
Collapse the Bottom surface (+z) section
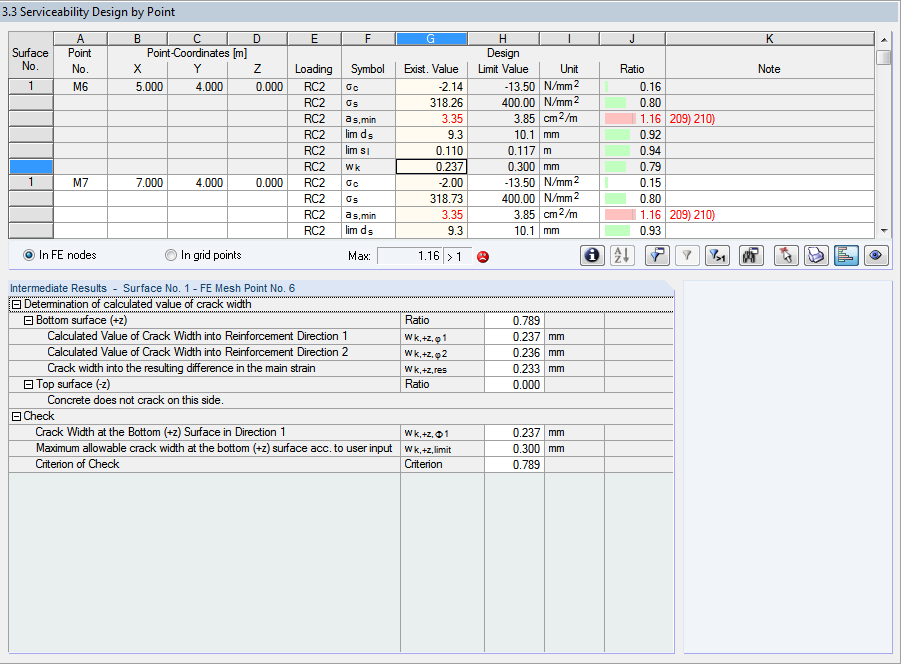(27, 320)
